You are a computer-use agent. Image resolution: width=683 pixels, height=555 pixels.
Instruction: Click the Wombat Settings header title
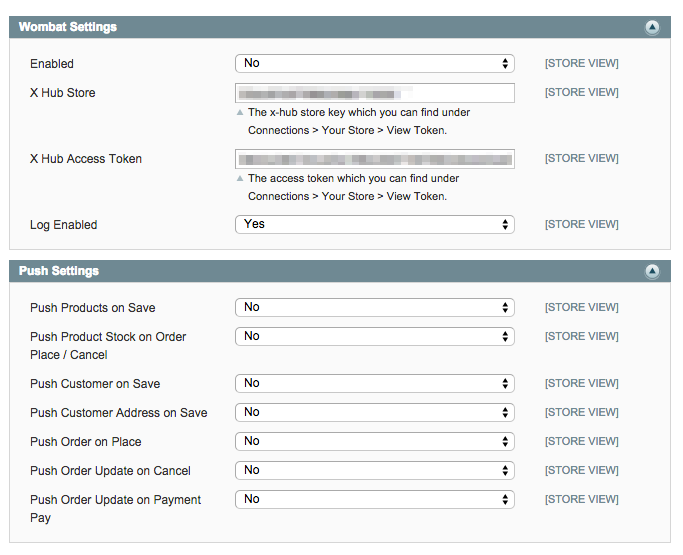click(68, 27)
